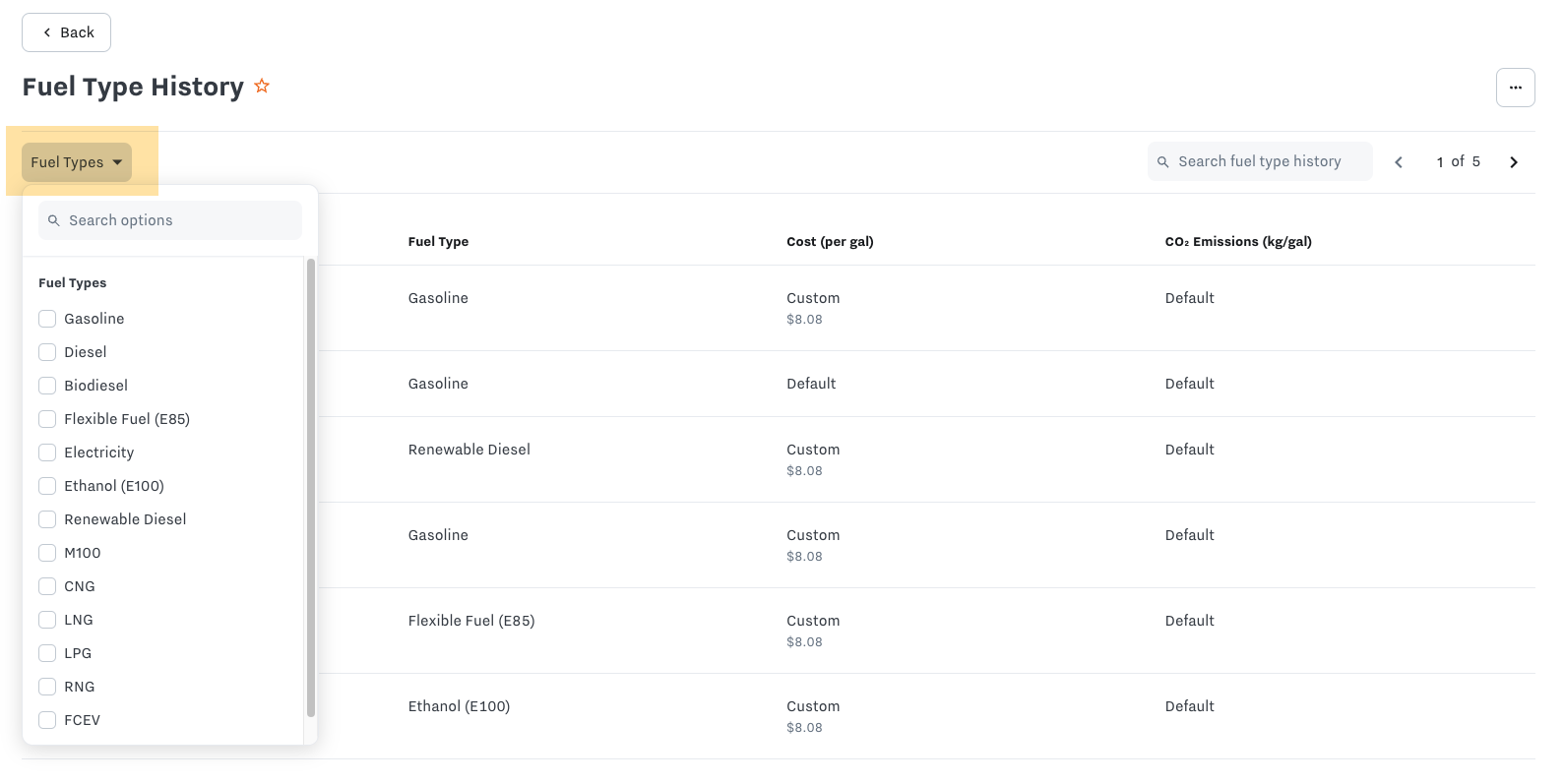1564x784 pixels.
Task: Open the three-dot more options menu
Action: coord(1515,88)
